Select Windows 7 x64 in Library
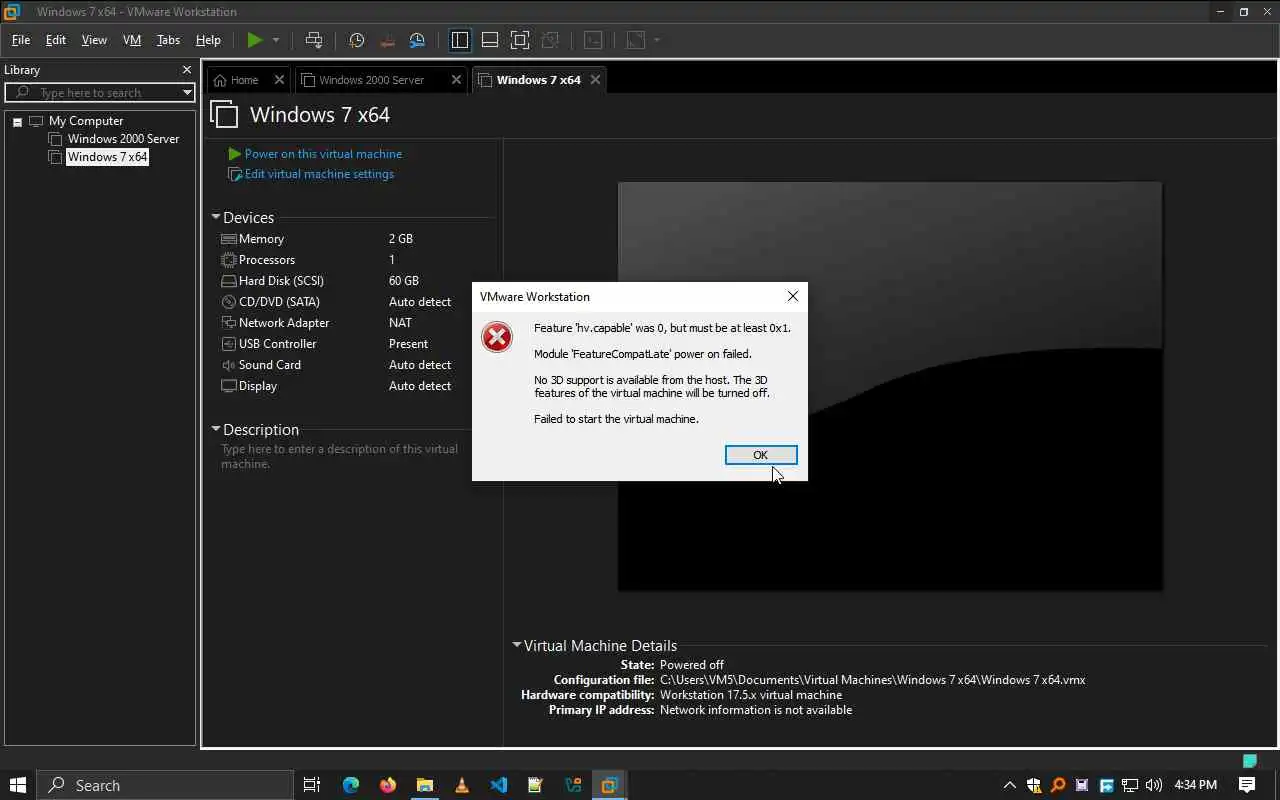The image size is (1280, 800). 107,157
